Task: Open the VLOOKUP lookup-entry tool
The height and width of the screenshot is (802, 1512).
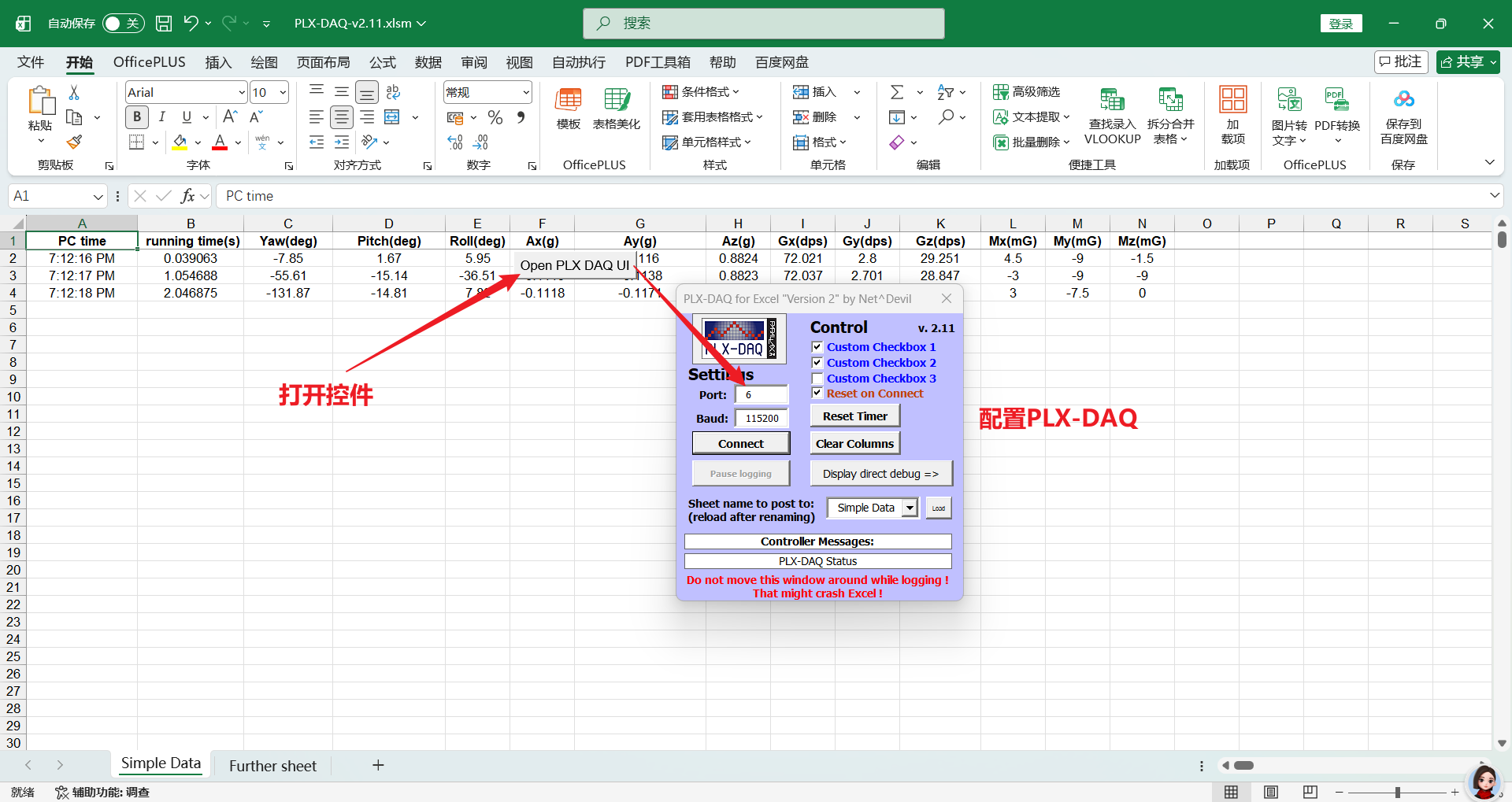Action: (1112, 116)
